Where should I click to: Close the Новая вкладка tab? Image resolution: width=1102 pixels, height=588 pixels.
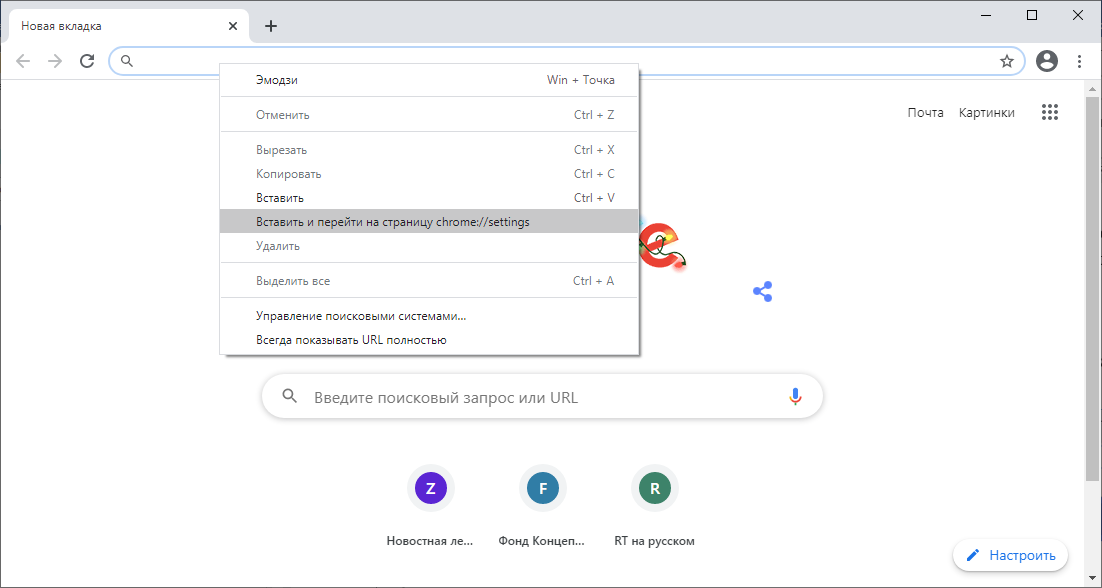[233, 26]
